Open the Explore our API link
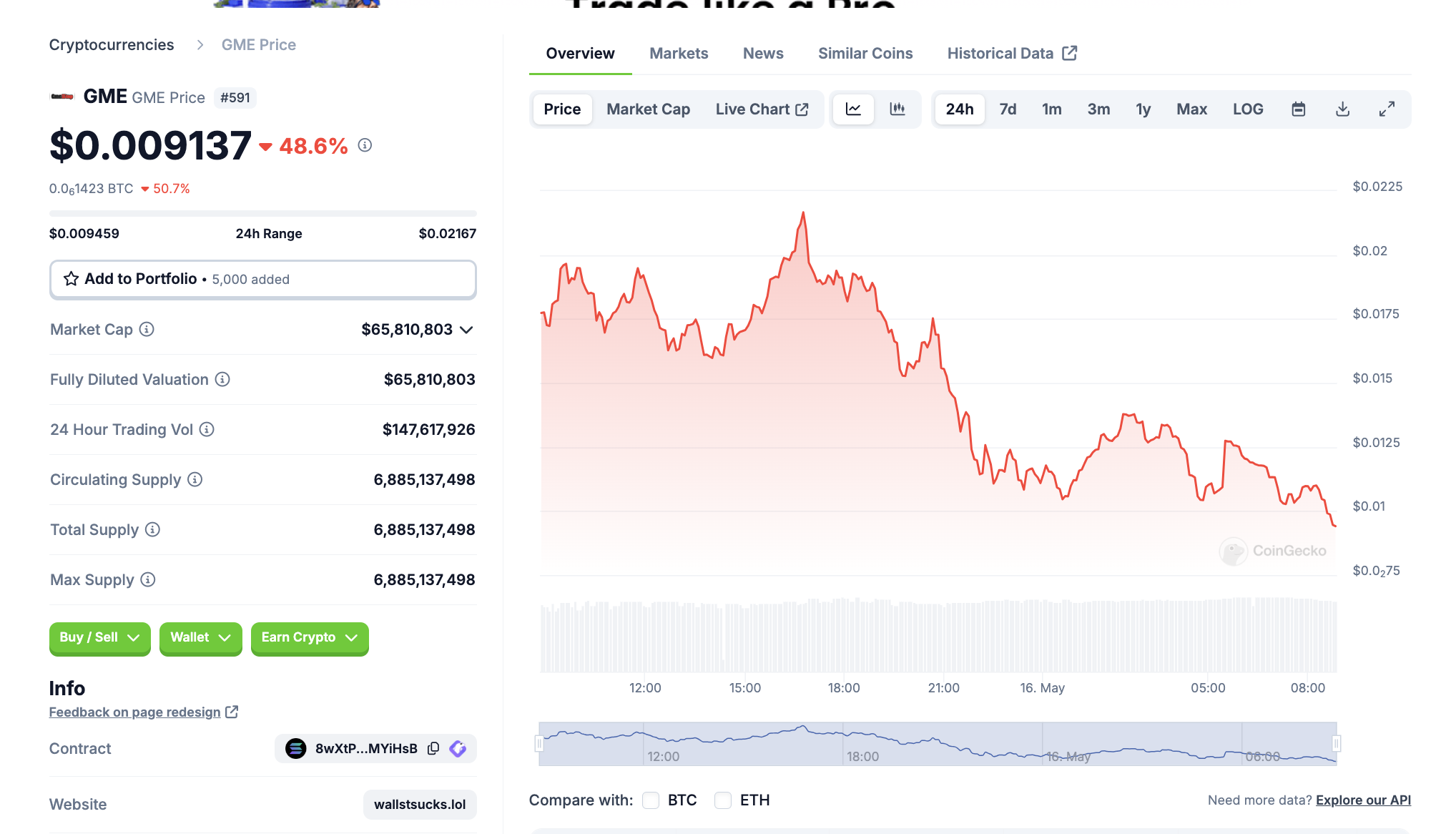 pyautogui.click(x=1363, y=800)
